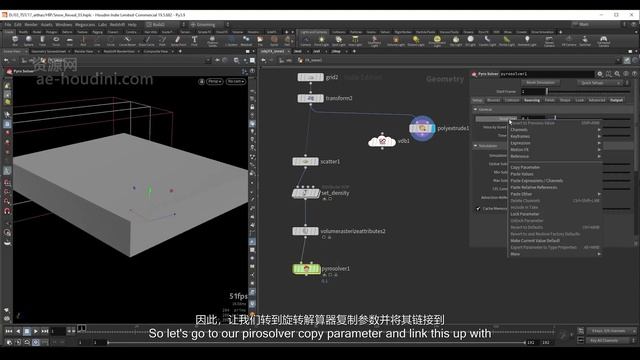The height and width of the screenshot is (360, 640).
Task: Select the polyextrude1 node
Action: 422,128
